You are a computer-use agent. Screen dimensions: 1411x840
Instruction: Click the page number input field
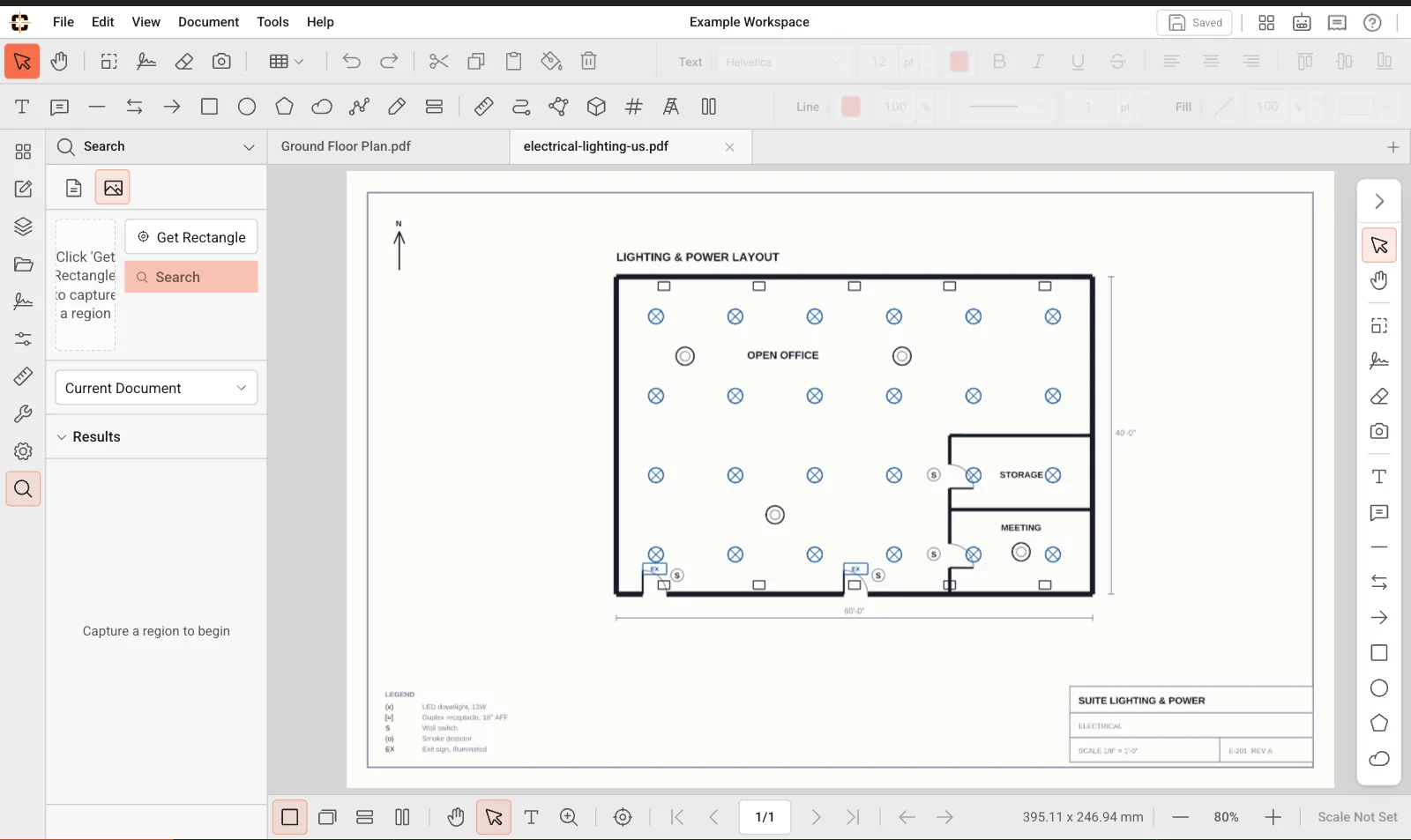coord(765,817)
